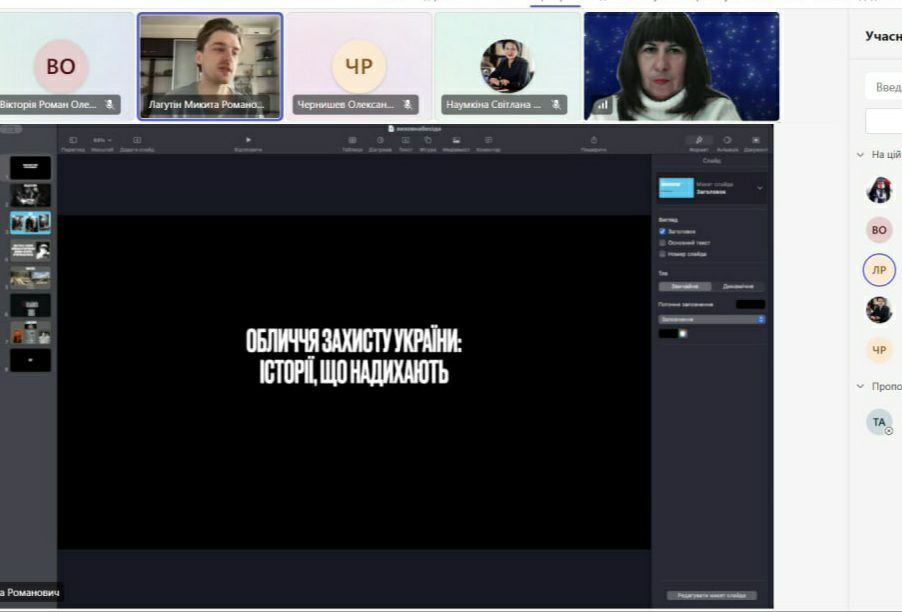Image resolution: width=902 pixels, height=612 pixels.
Task: Expand the slide layout chevron
Action: pyautogui.click(x=760, y=188)
